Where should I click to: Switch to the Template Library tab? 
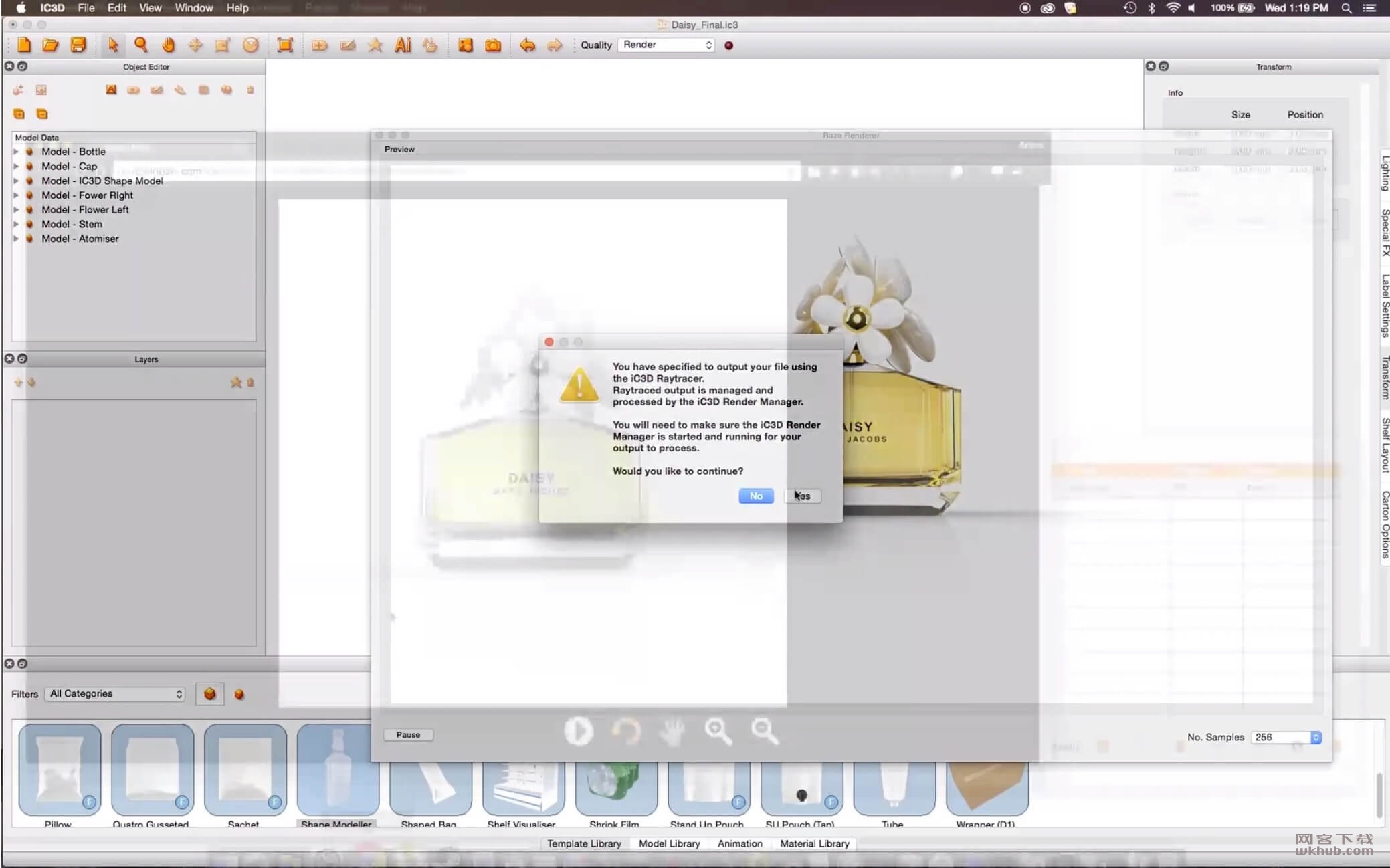584,843
